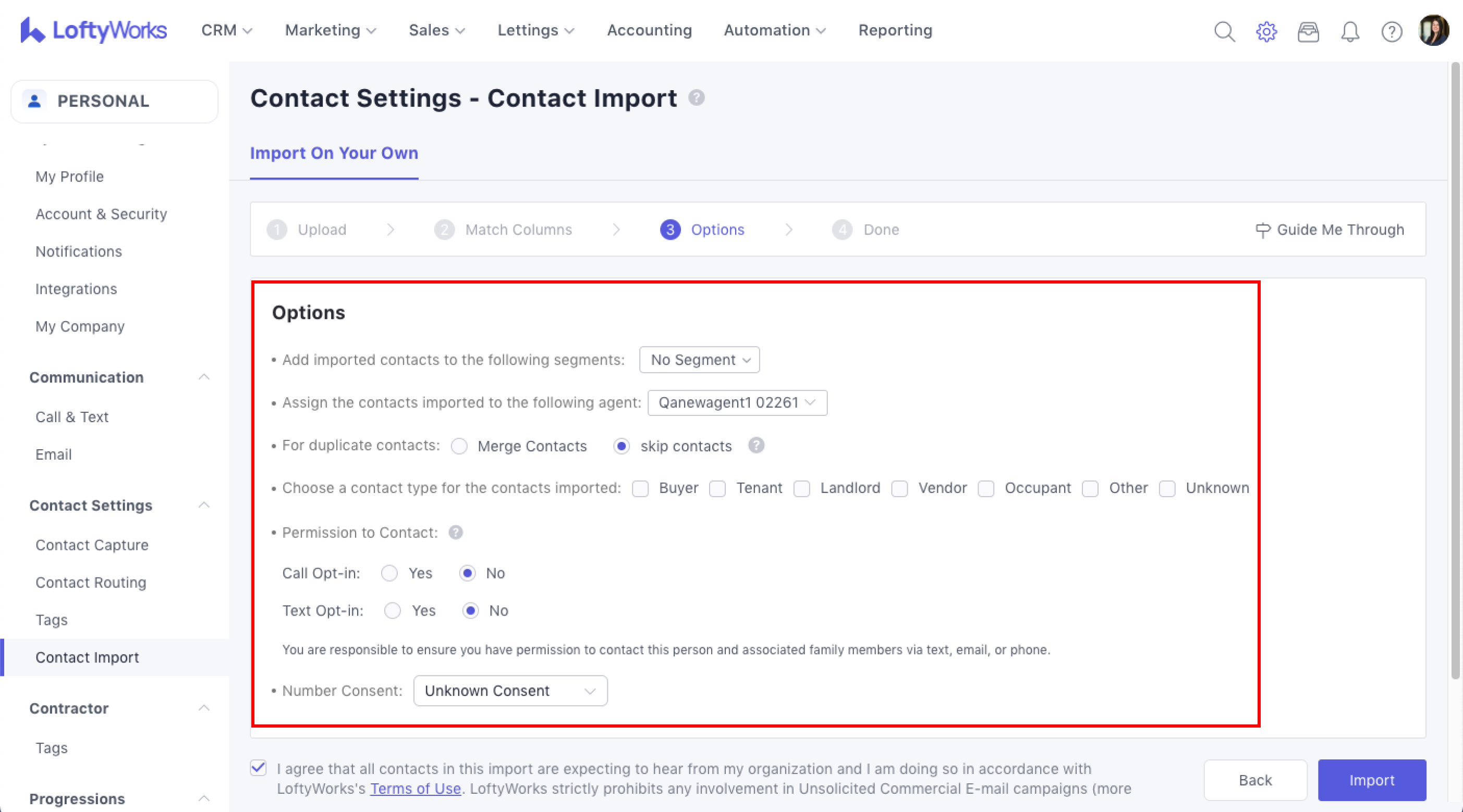Click the blue Import button
Image resolution: width=1463 pixels, height=812 pixels.
(x=1371, y=780)
